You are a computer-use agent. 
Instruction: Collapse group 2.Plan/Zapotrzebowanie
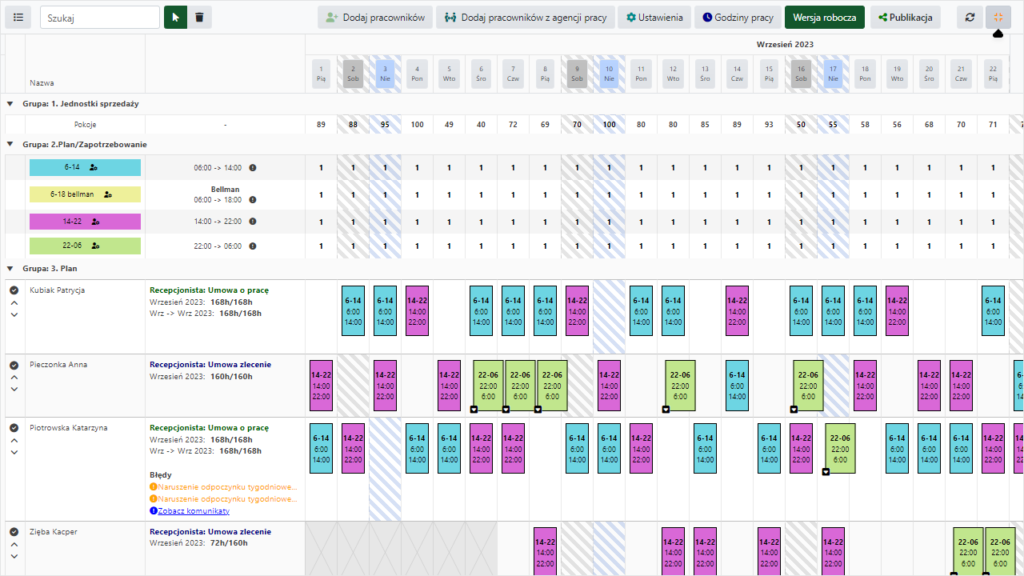pos(10,144)
